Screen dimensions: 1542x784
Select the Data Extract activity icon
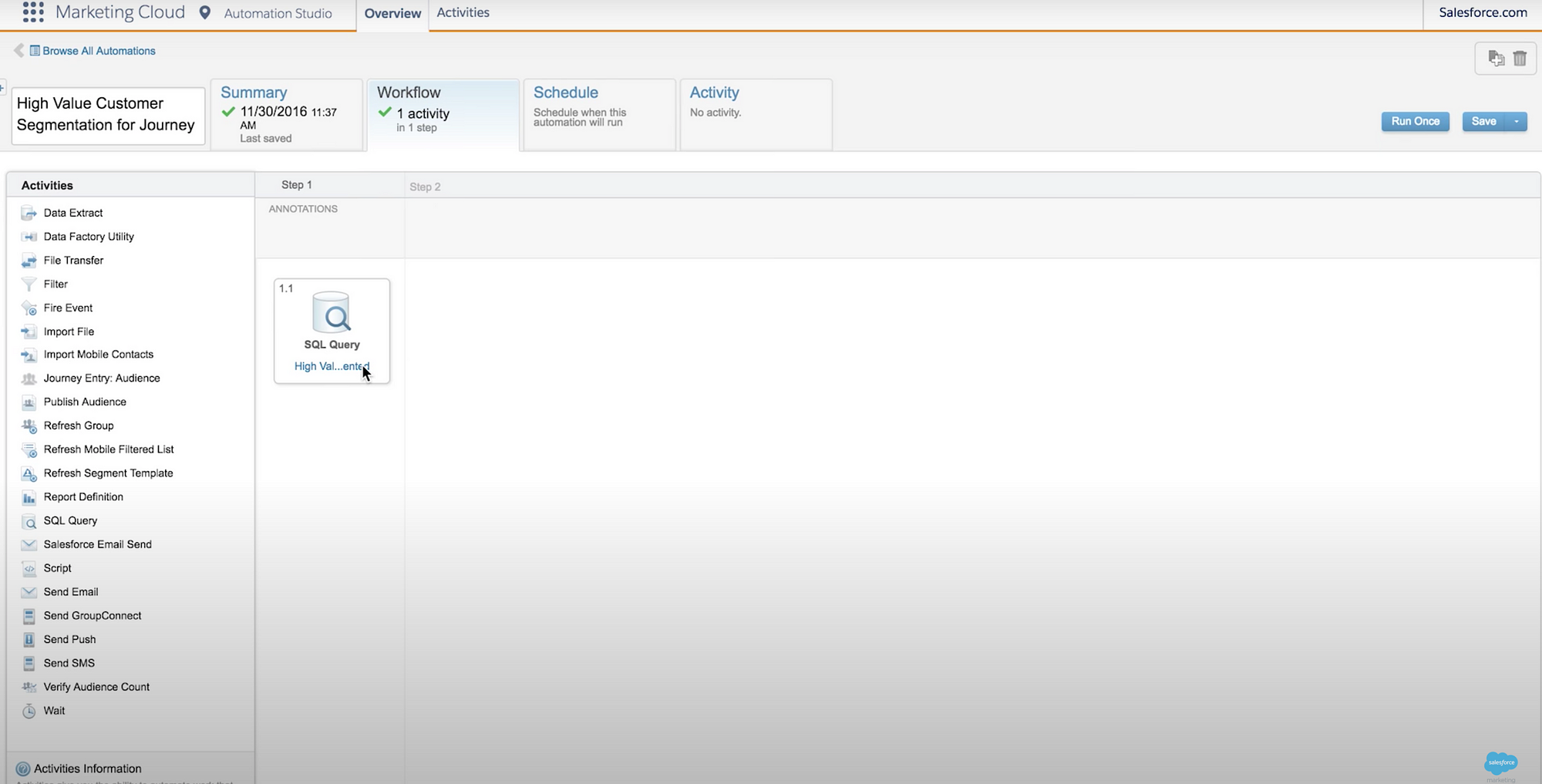29,213
